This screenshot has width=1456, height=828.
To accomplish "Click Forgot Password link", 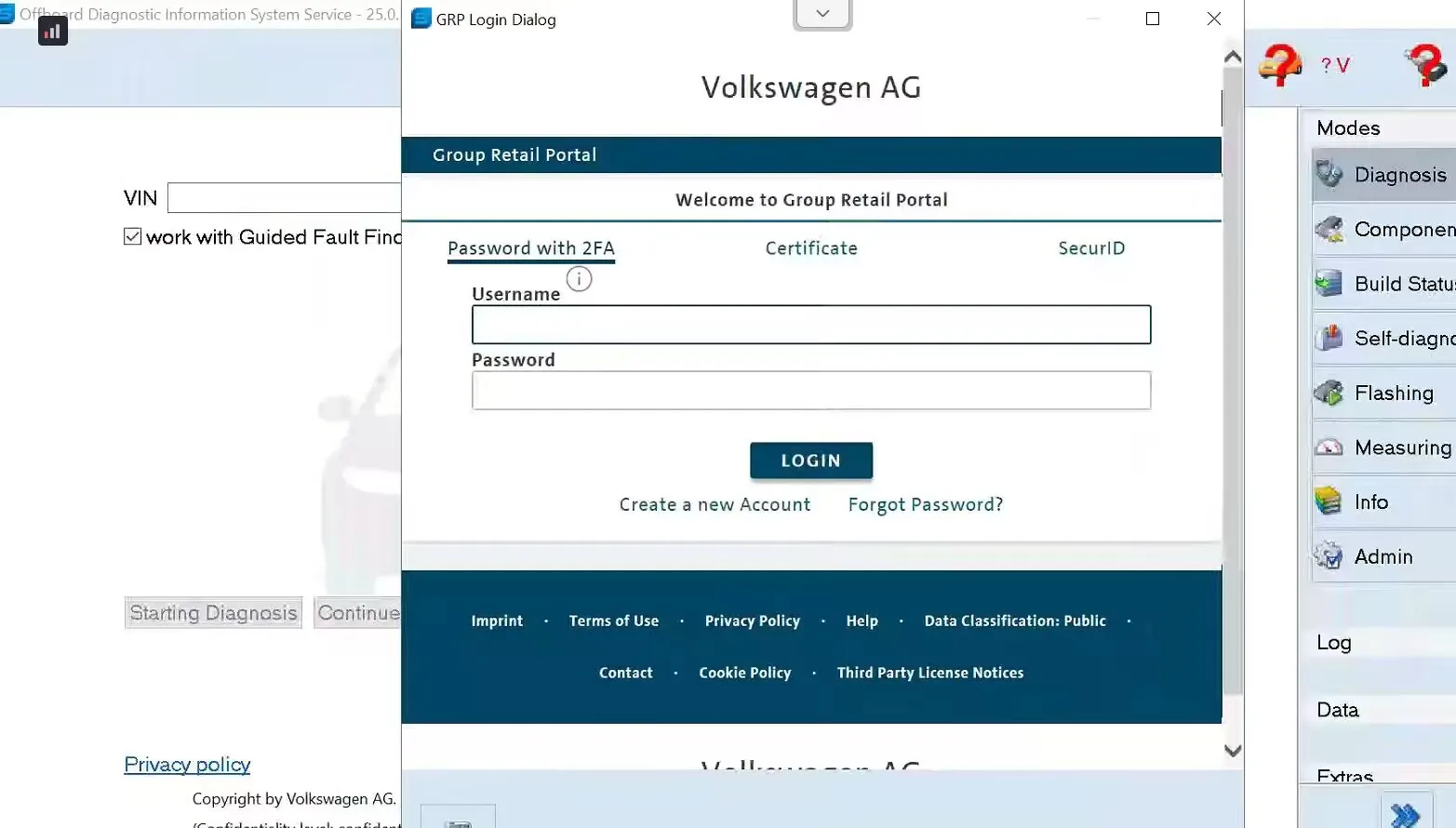I will (x=926, y=504).
